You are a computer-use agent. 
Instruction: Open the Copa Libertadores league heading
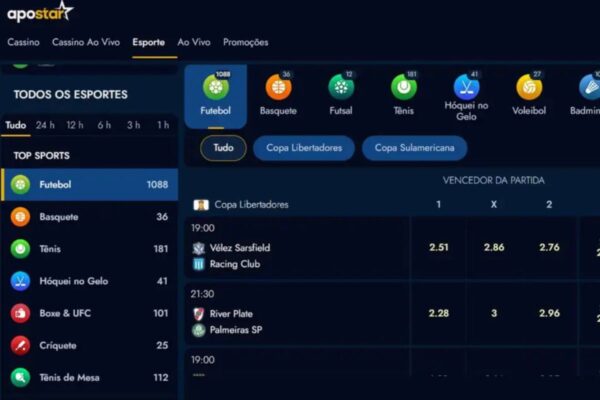click(251, 204)
